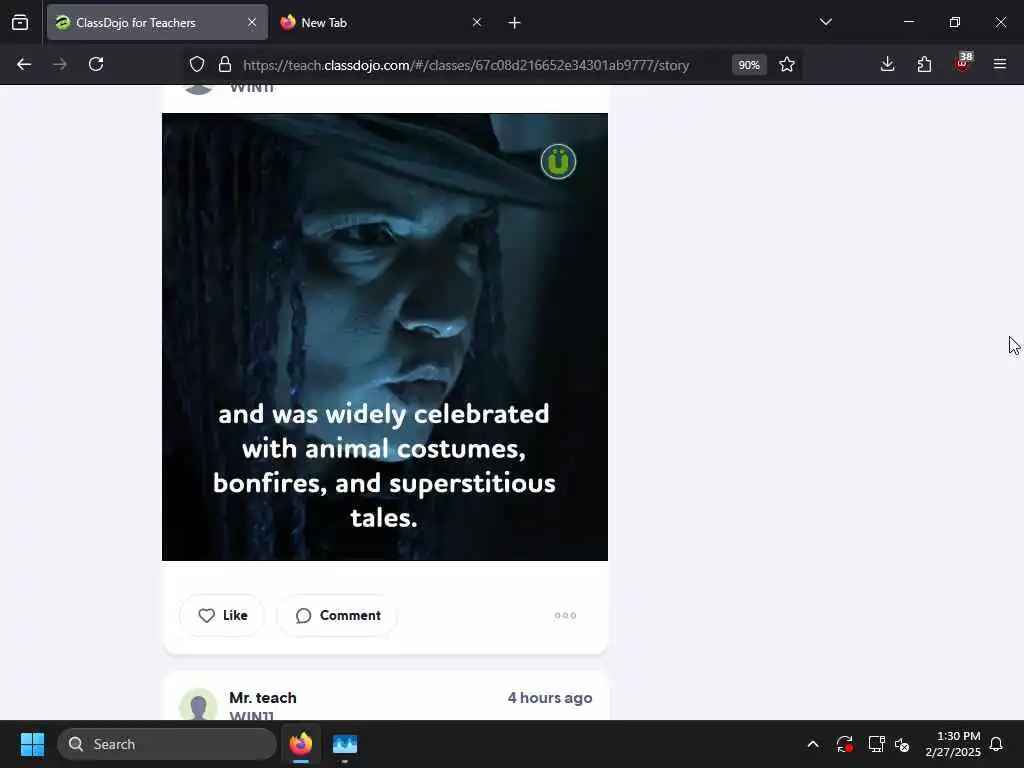Viewport: 1024px width, 768px height.
Task: Click the Mr. teach avatar picture
Action: [x=199, y=705]
